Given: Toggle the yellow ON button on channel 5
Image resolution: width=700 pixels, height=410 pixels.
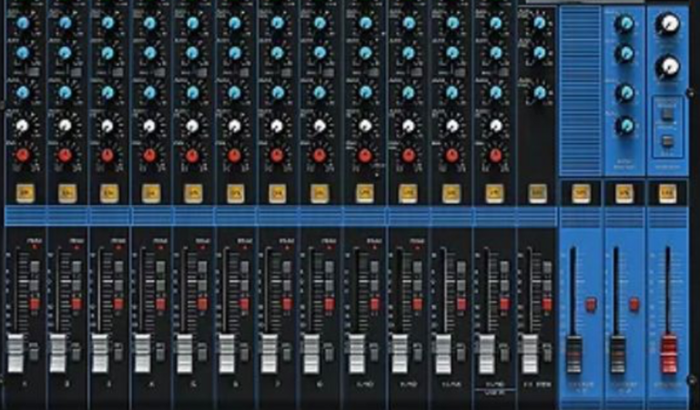Looking at the screenshot, I should 193,192.
